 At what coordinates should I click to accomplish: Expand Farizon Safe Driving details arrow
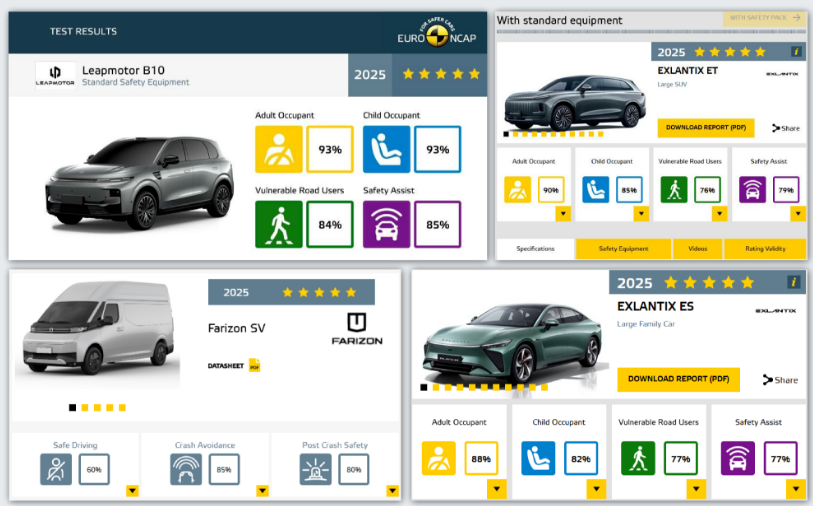tap(132, 490)
